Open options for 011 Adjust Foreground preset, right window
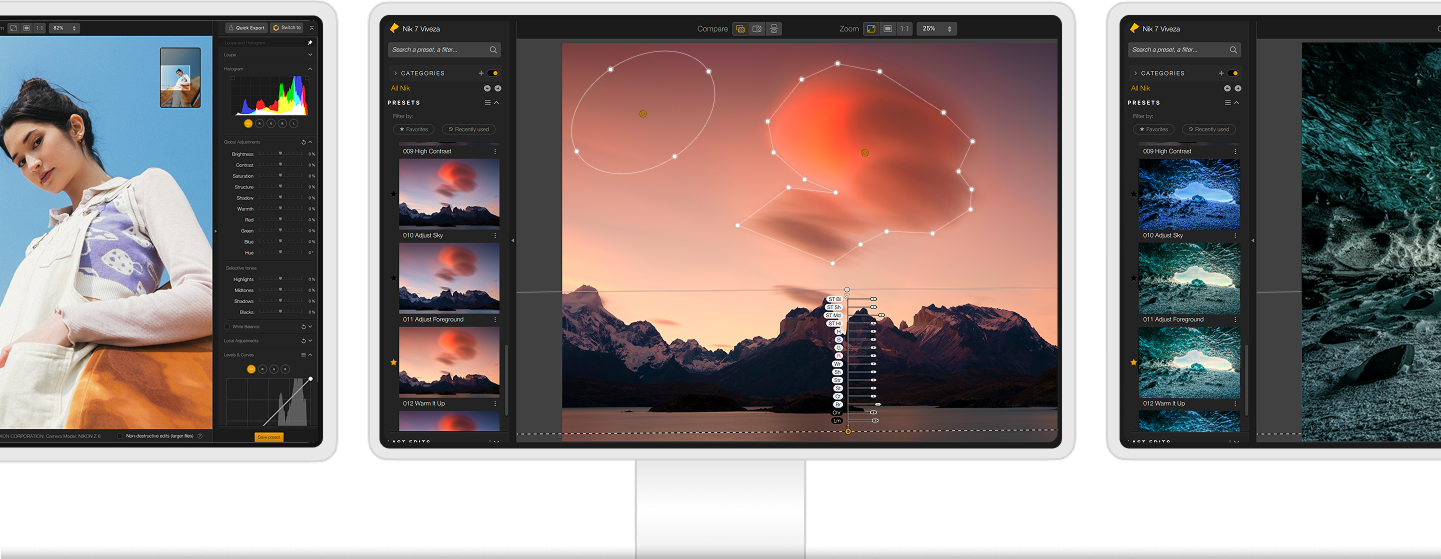Viewport: 1441px width, 559px height. [x=1235, y=319]
